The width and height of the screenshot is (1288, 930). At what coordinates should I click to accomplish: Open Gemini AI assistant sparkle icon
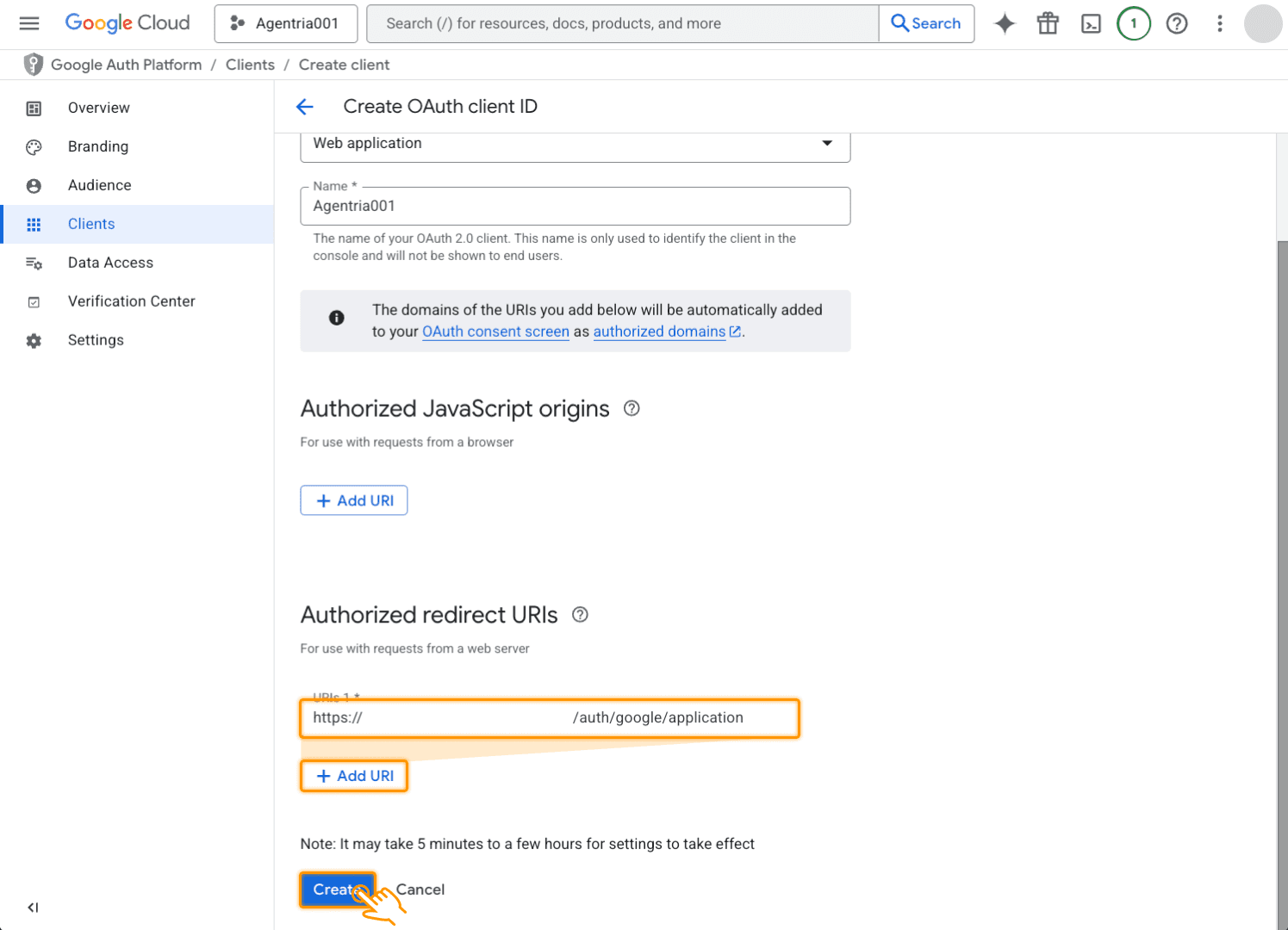coord(1005,23)
